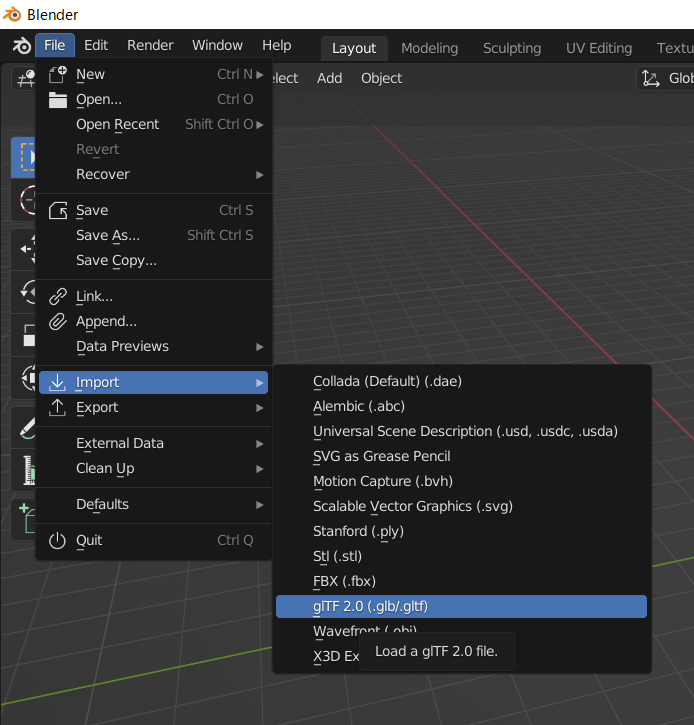Viewport: 694px width, 725px height.
Task: Open the Window menu
Action: click(x=217, y=45)
